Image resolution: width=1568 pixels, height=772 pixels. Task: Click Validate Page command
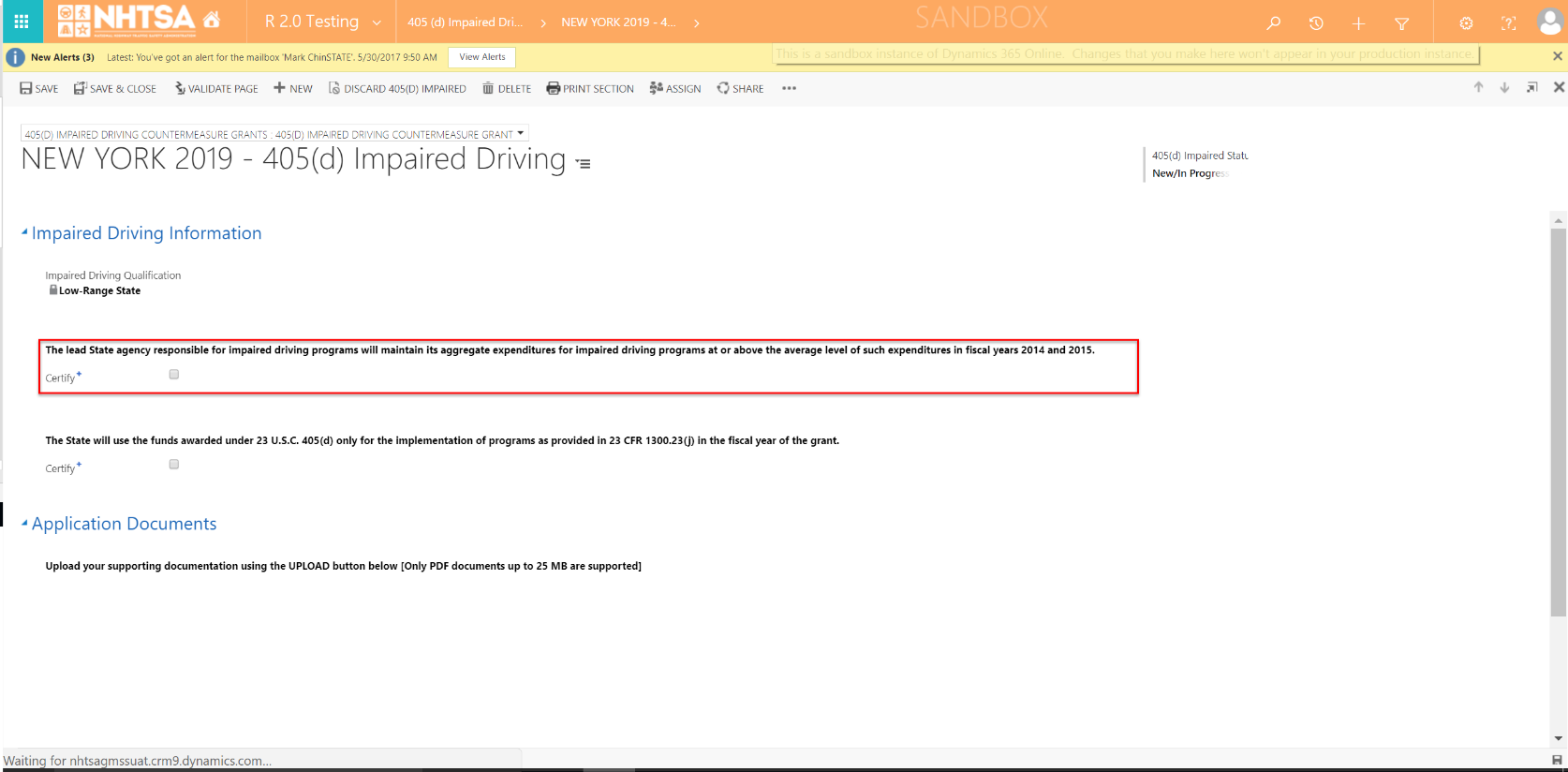click(215, 88)
